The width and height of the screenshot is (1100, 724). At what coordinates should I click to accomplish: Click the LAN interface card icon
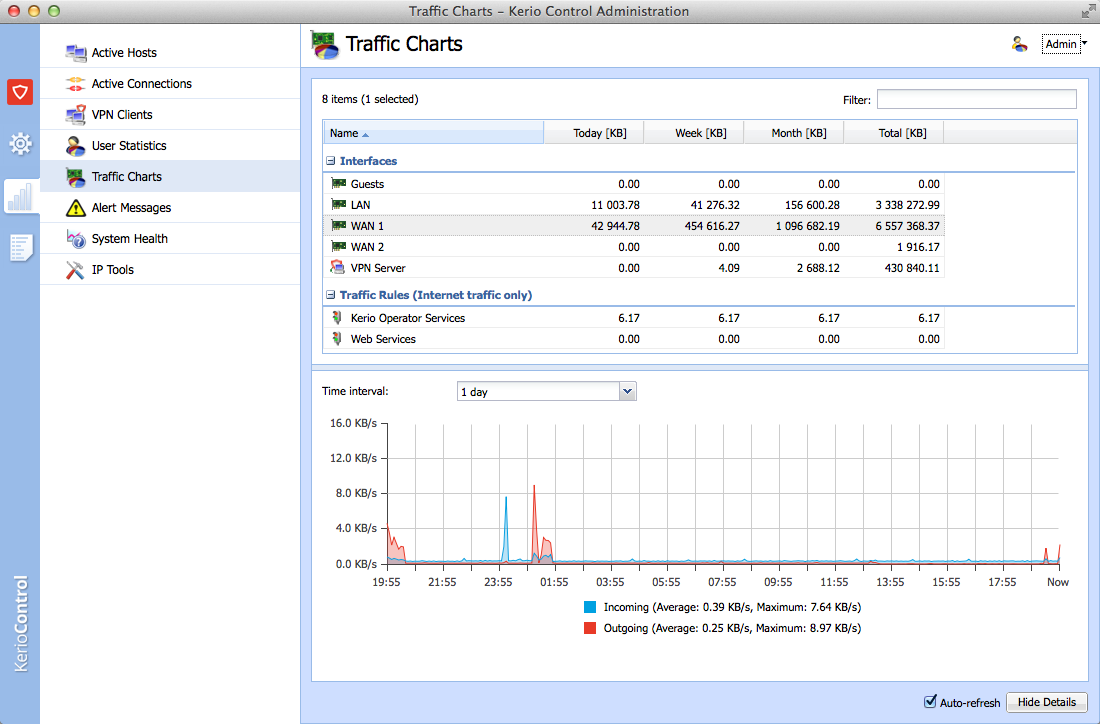[x=338, y=205]
